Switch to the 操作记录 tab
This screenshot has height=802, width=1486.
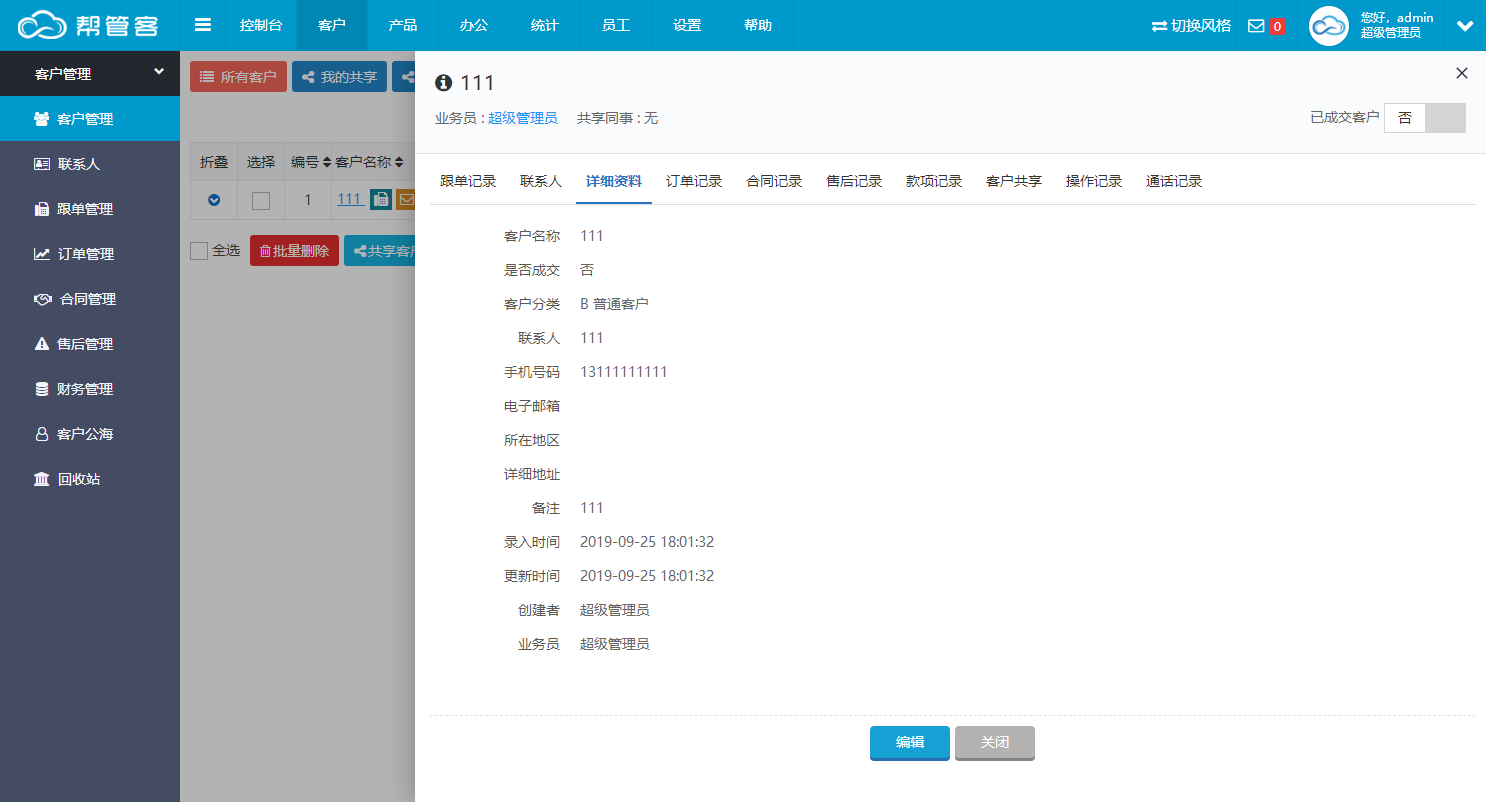point(1094,182)
